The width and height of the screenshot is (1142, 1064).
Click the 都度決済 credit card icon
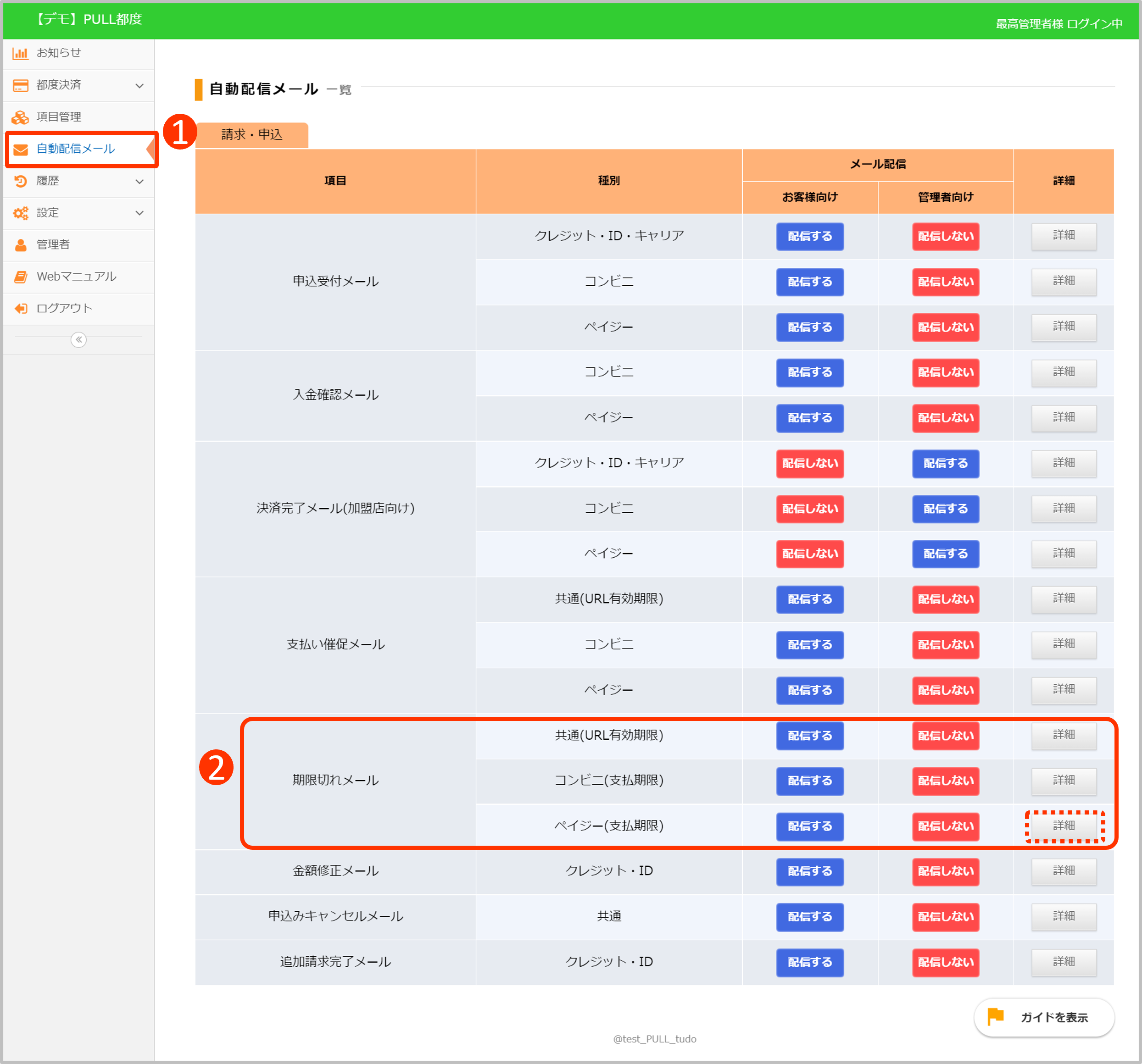20,86
